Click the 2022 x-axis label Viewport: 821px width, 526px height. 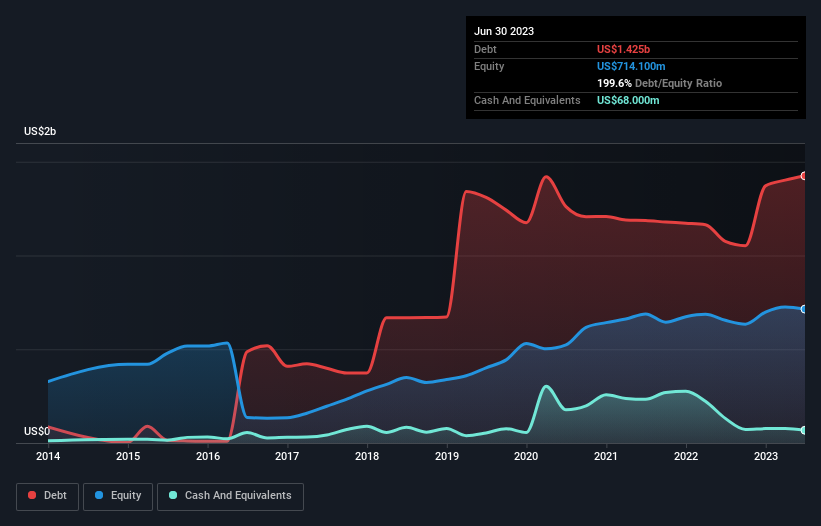[686, 456]
